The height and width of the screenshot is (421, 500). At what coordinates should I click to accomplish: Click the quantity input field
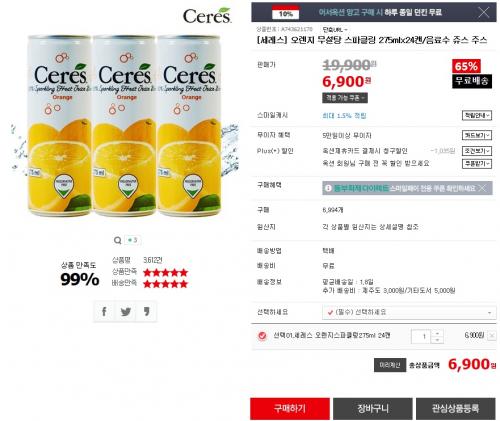421,336
